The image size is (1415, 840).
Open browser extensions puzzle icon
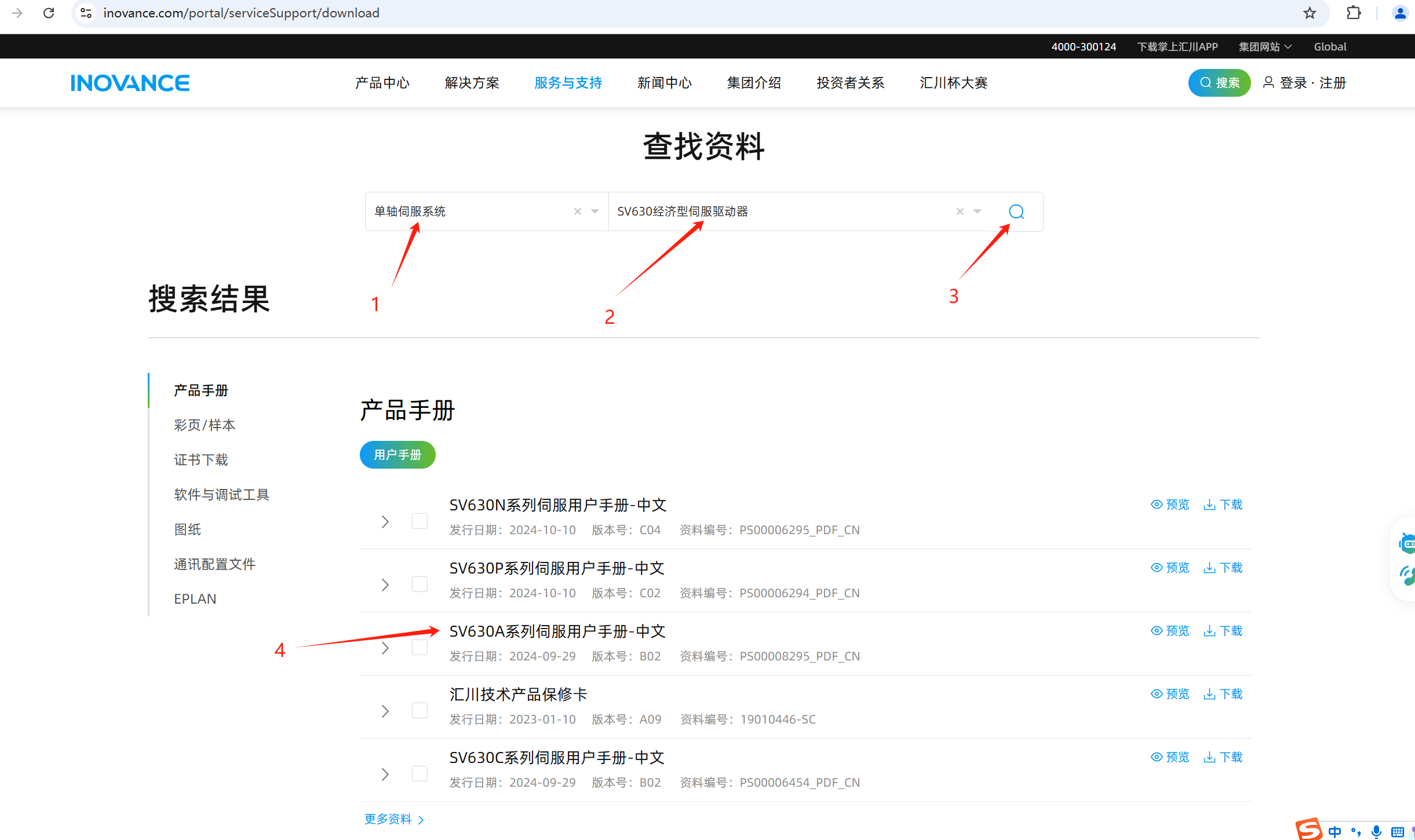click(x=1354, y=13)
